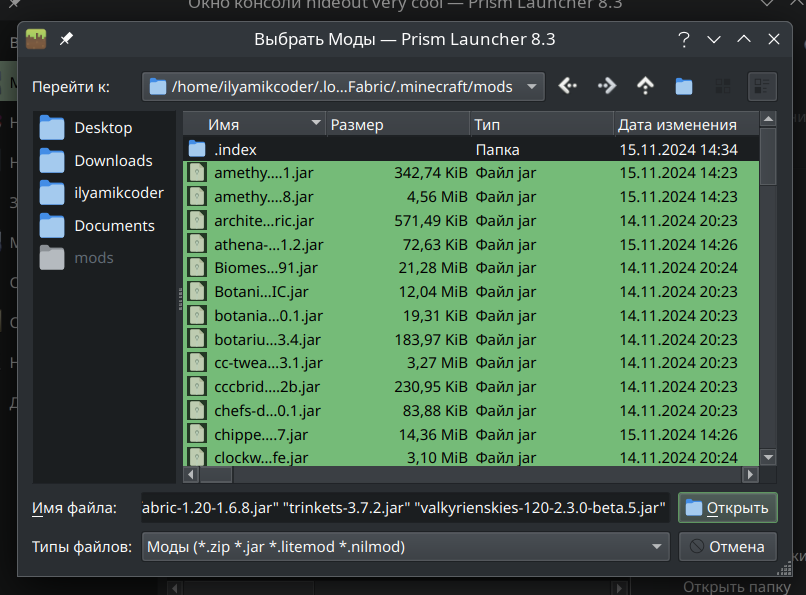Expand the folder path dropdown
This screenshot has width=806, height=595.
tap(532, 87)
